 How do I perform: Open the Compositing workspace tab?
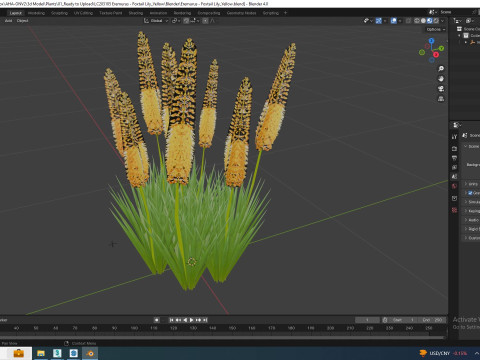209,13
